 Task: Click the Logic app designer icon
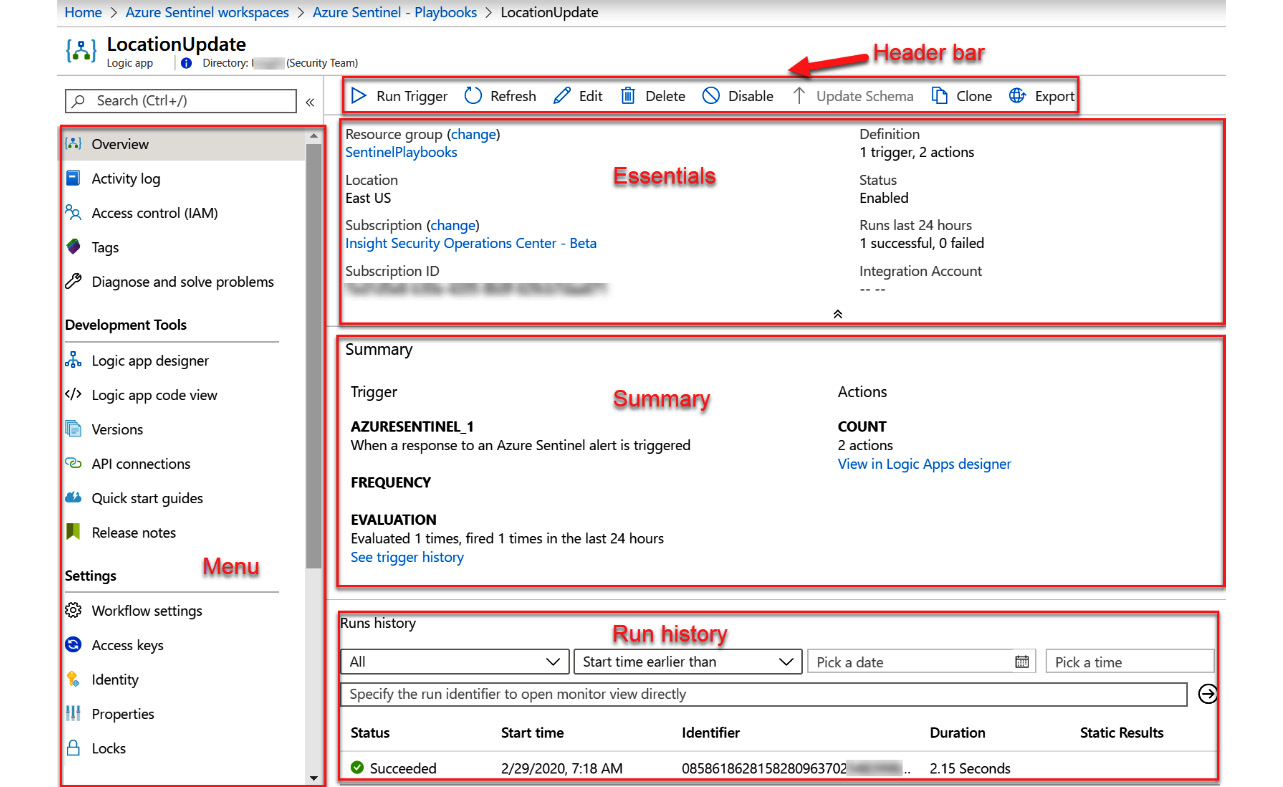(x=73, y=360)
